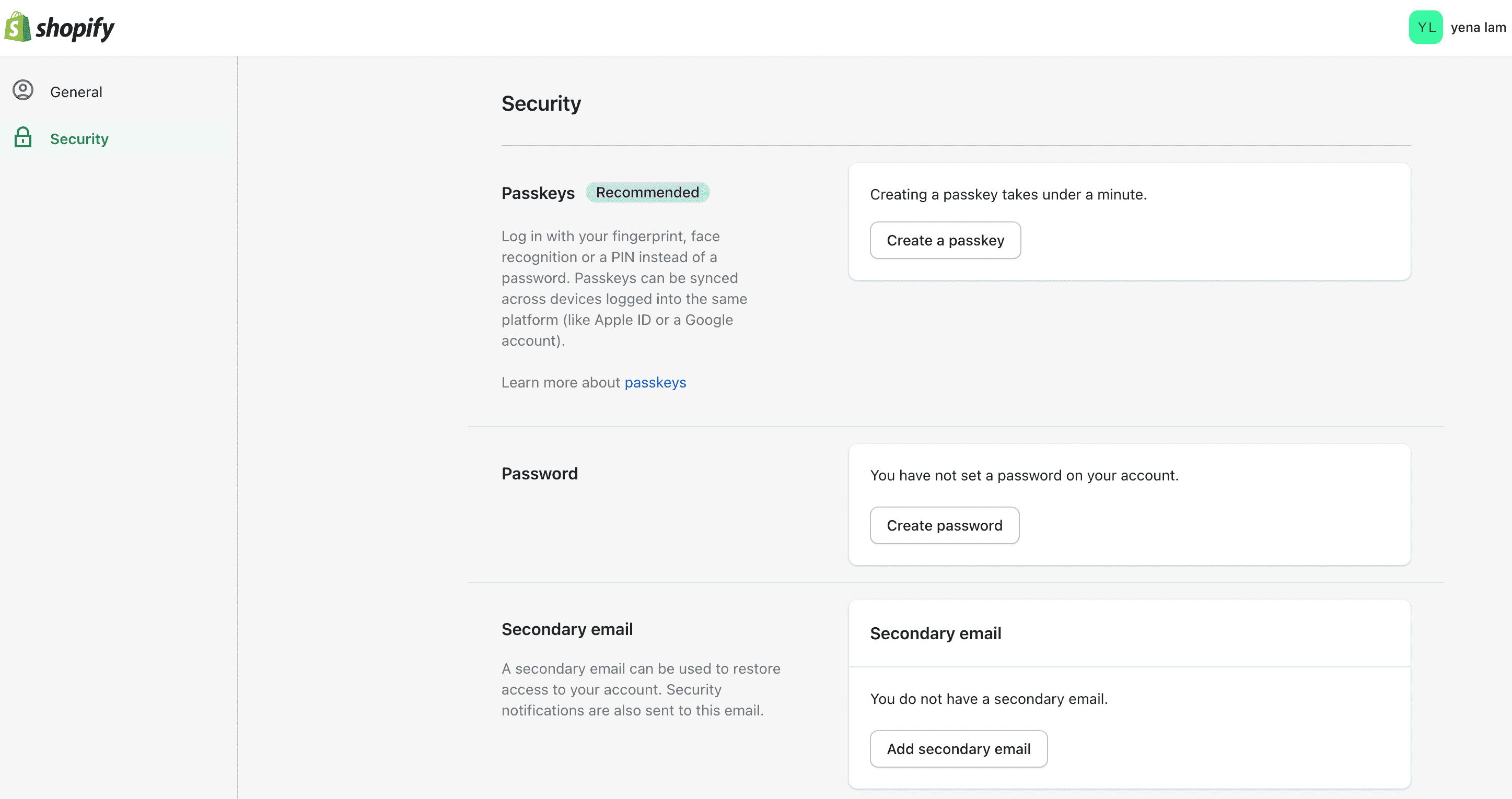Click the Create a passkey button
This screenshot has width=1512, height=799.
click(945, 240)
